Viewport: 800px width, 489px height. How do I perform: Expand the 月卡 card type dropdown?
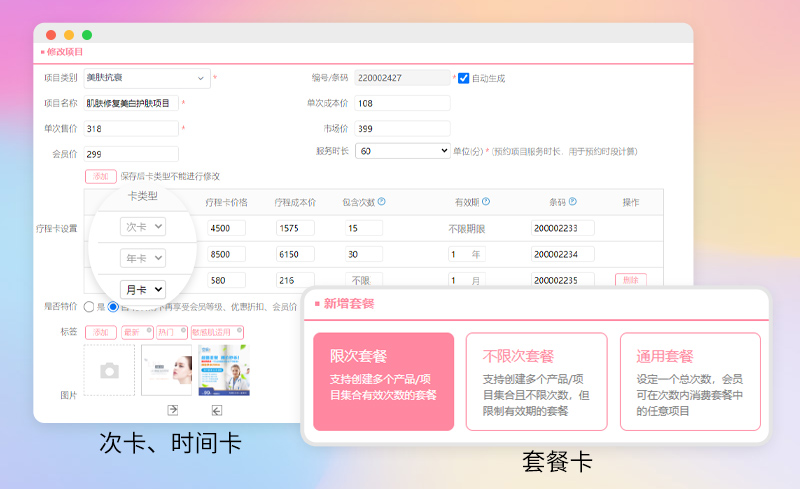pyautogui.click(x=144, y=290)
